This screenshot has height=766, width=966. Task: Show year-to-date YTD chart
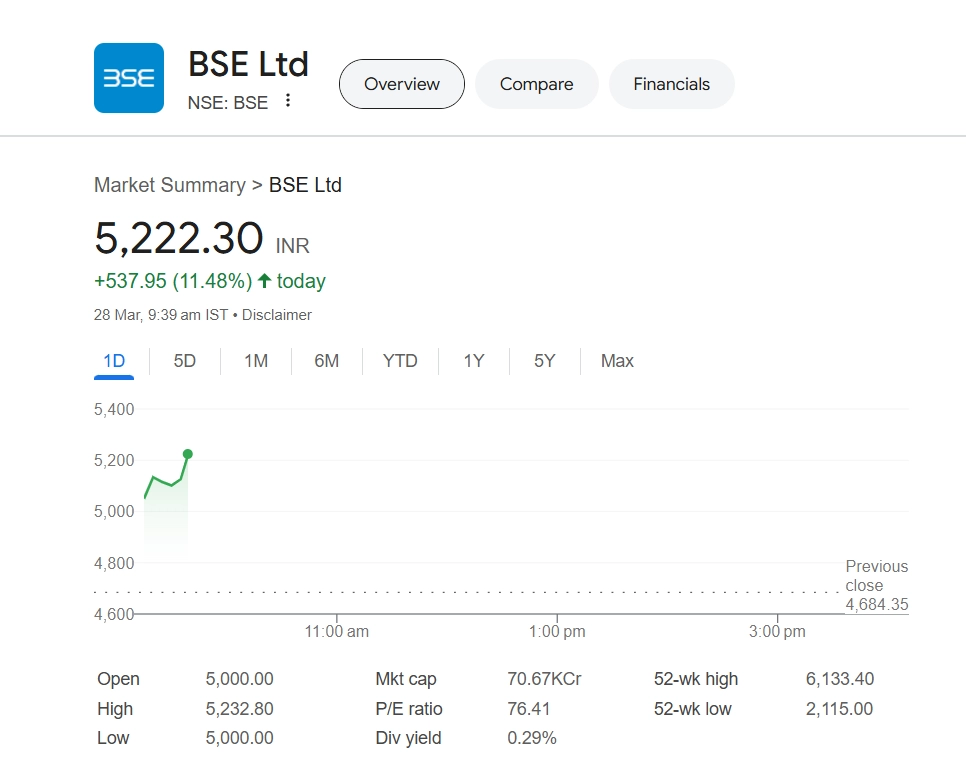[x=400, y=361]
